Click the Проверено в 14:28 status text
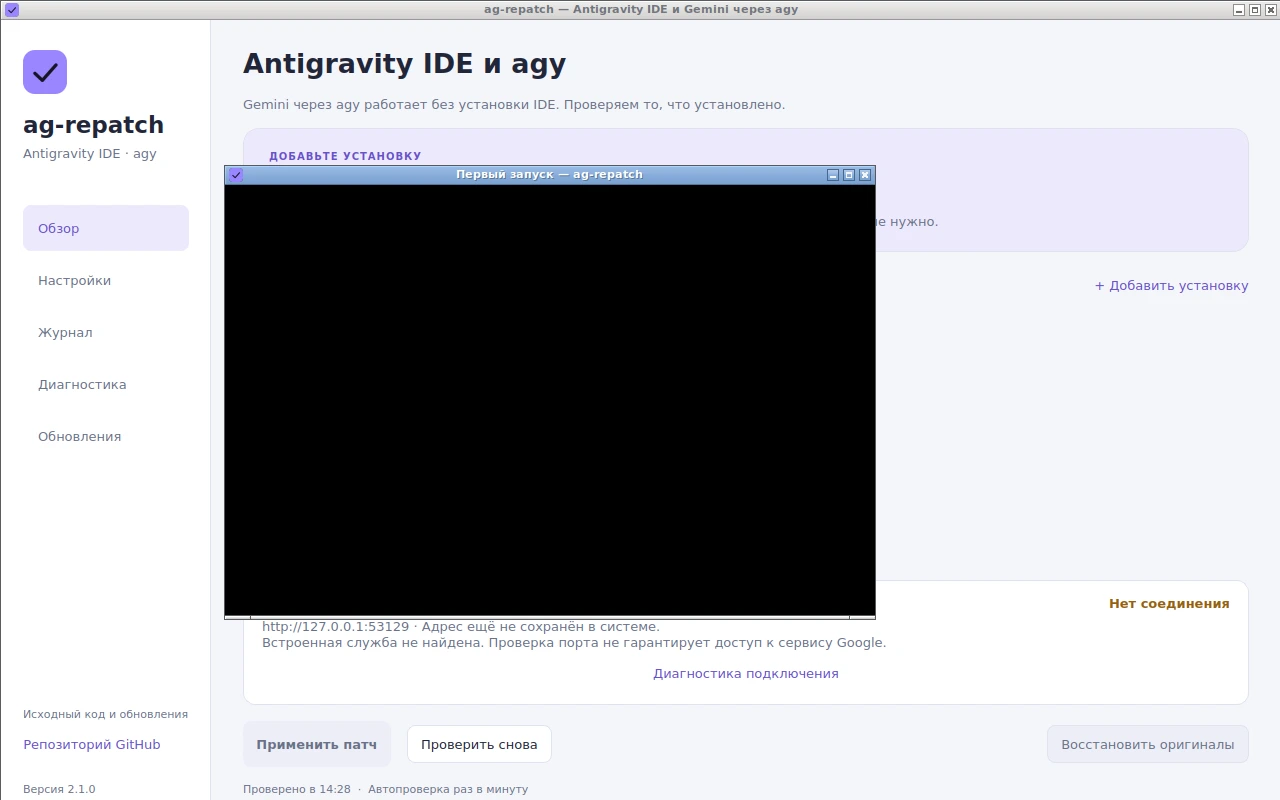The width and height of the screenshot is (1280, 800). click(297, 789)
